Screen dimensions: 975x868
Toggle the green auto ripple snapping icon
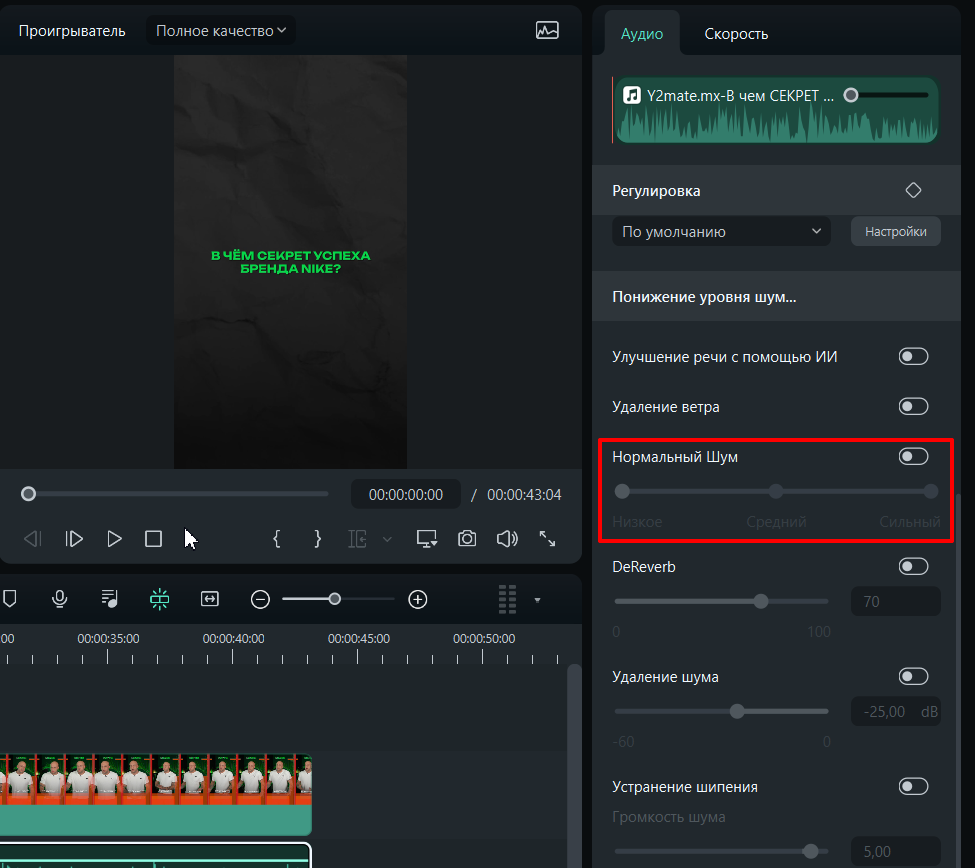click(160, 599)
